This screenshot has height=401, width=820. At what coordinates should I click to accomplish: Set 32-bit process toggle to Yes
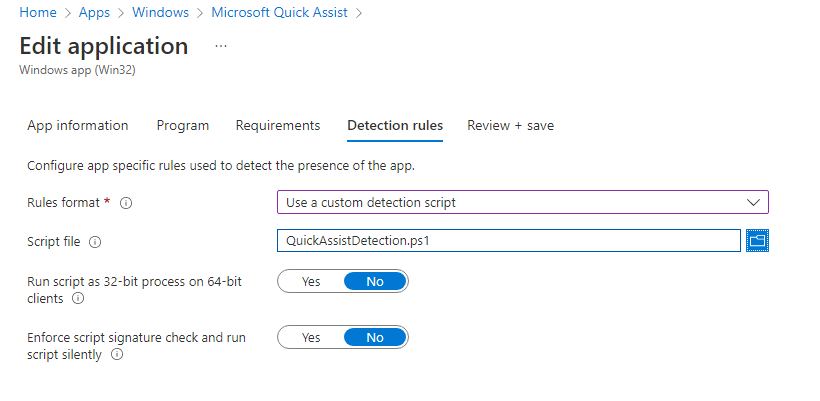coord(311,282)
